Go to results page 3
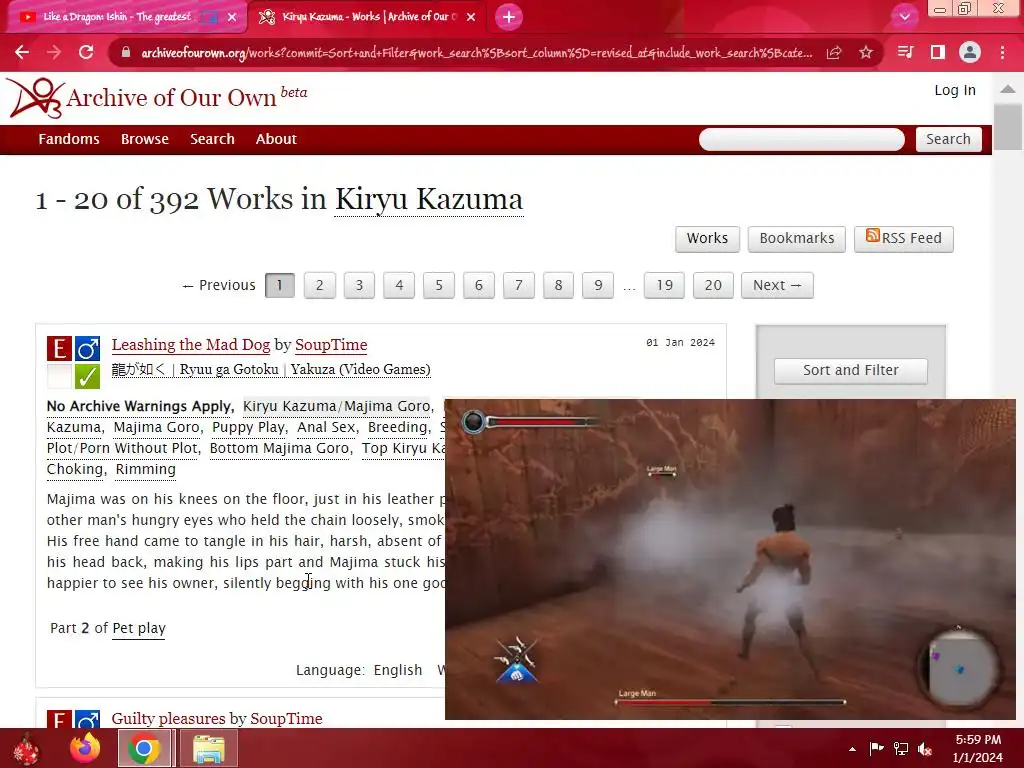Screen dimensions: 1024x768 tap(359, 285)
